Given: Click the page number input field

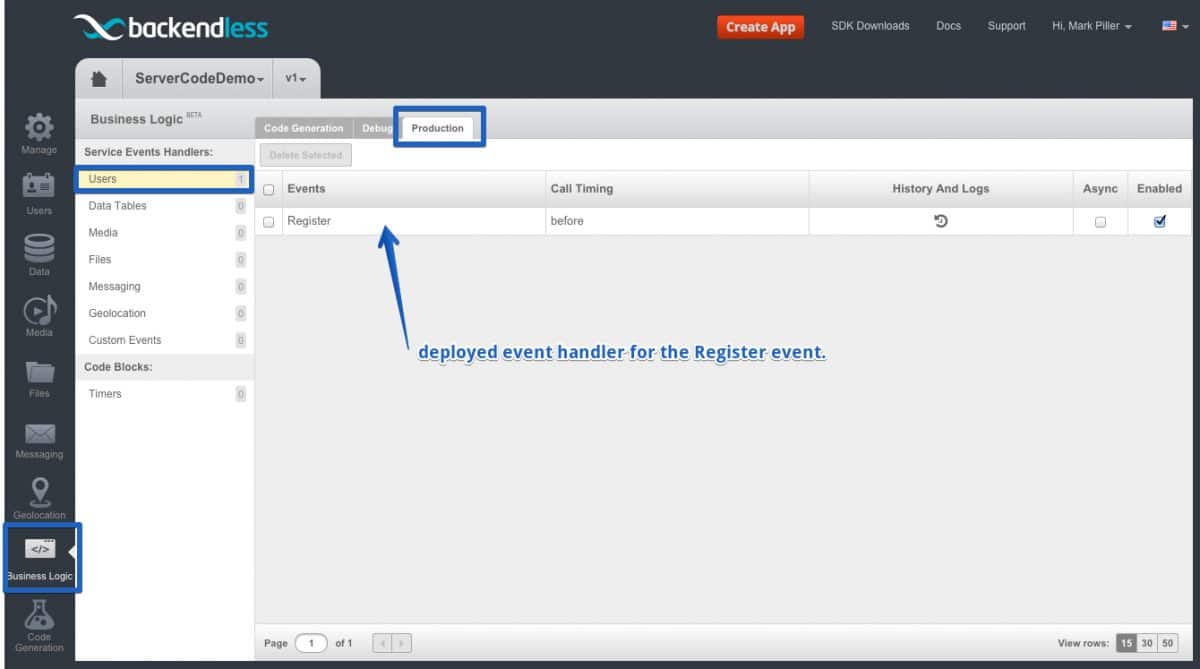Looking at the screenshot, I should [312, 643].
